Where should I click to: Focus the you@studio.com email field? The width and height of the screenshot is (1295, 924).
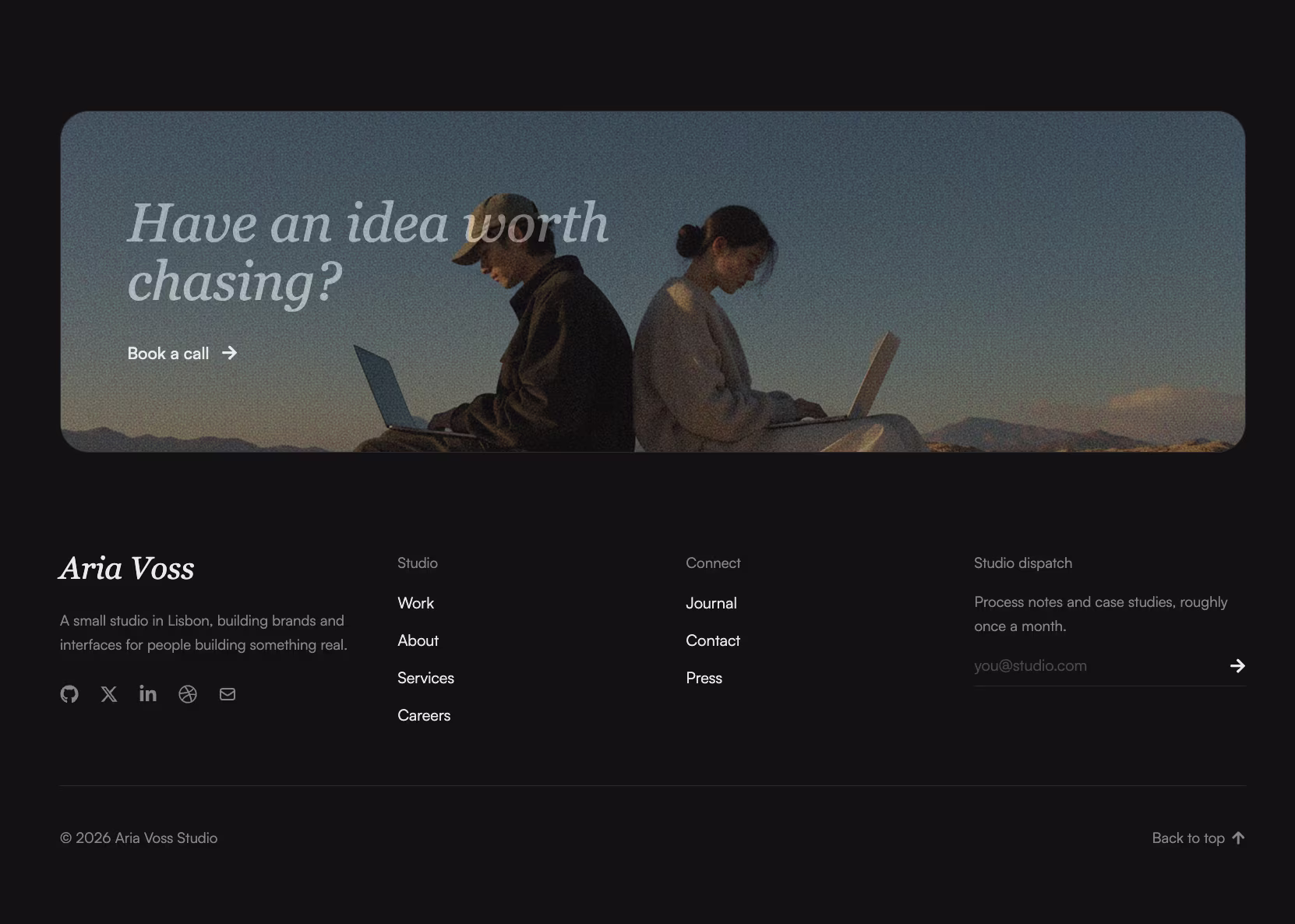tap(1097, 665)
